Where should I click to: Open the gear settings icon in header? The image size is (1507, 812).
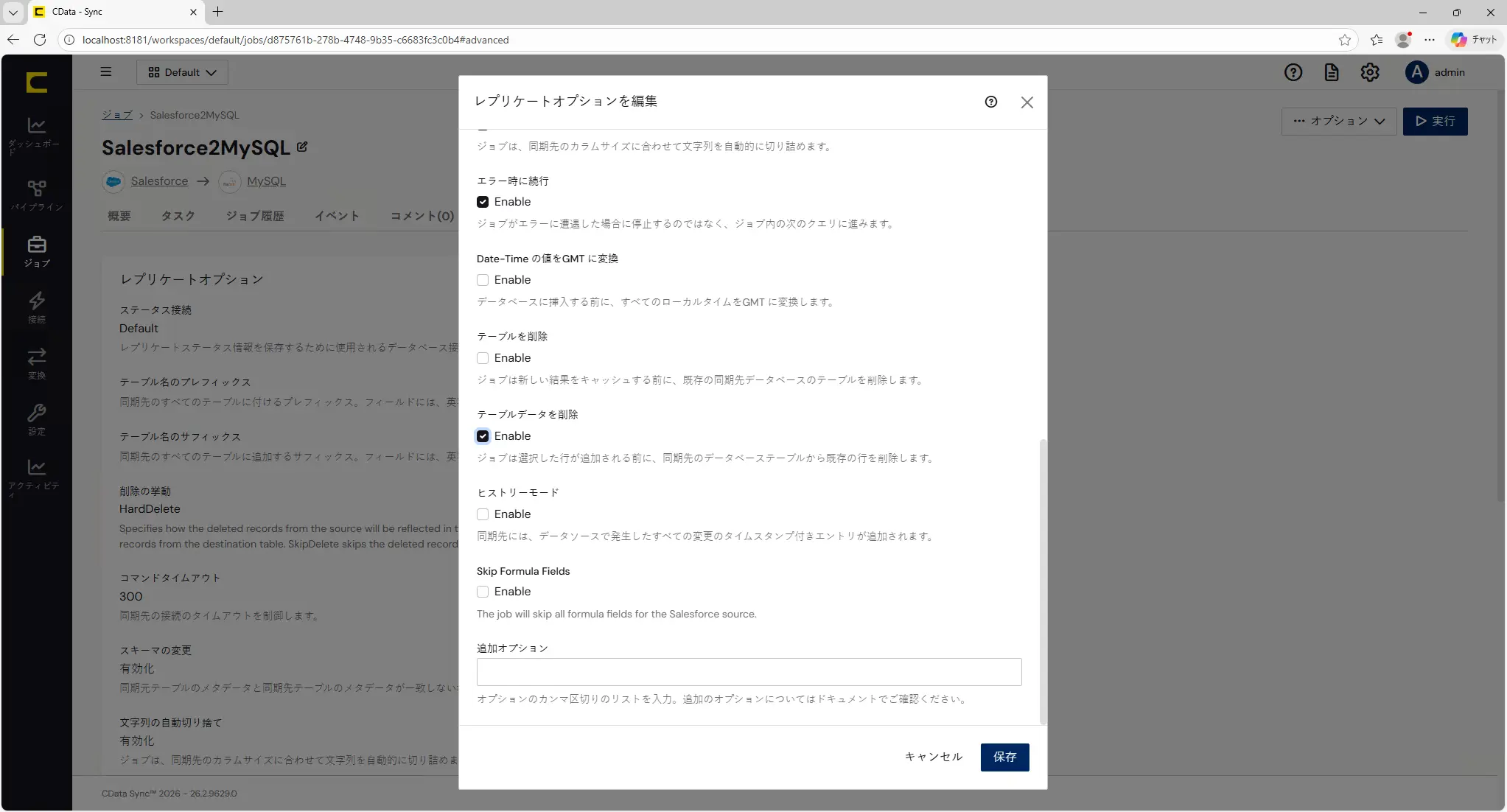(x=1370, y=72)
